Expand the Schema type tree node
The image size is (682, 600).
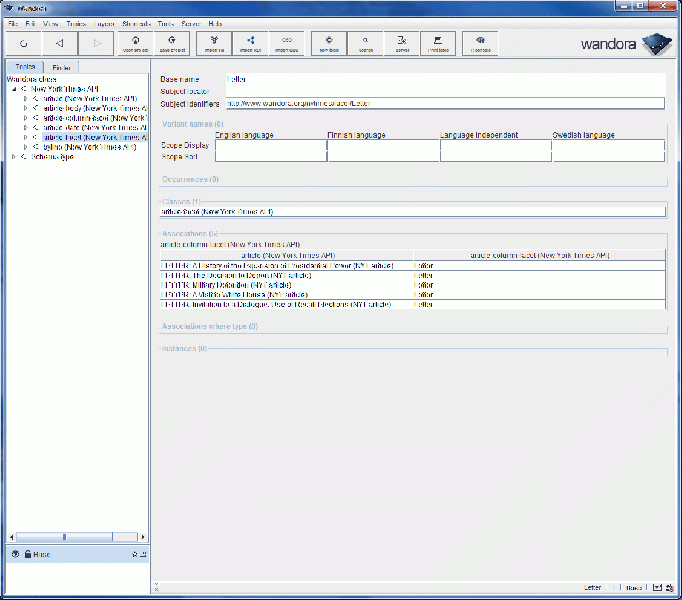pyautogui.click(x=13, y=156)
